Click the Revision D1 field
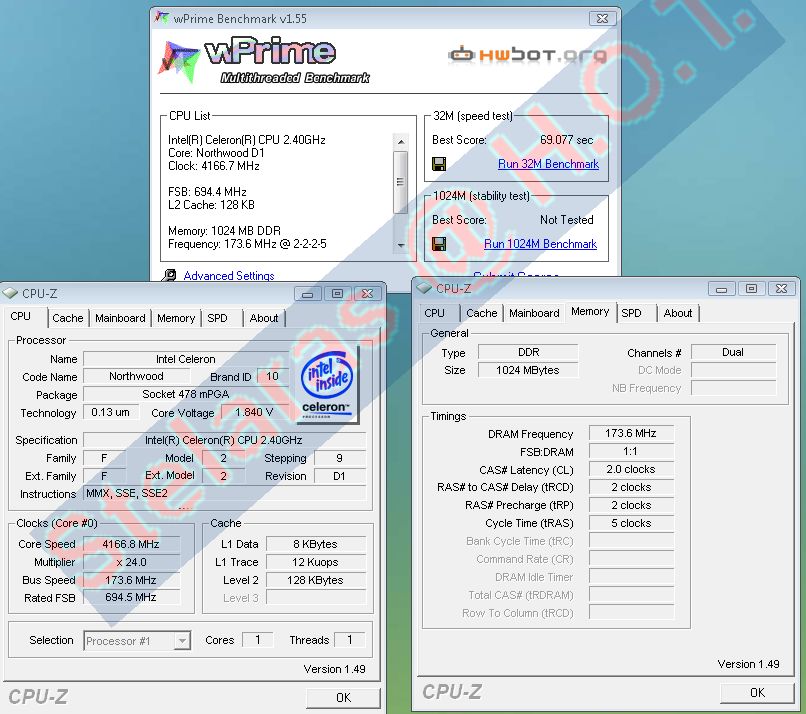Image resolution: width=806 pixels, height=714 pixels. click(x=340, y=476)
